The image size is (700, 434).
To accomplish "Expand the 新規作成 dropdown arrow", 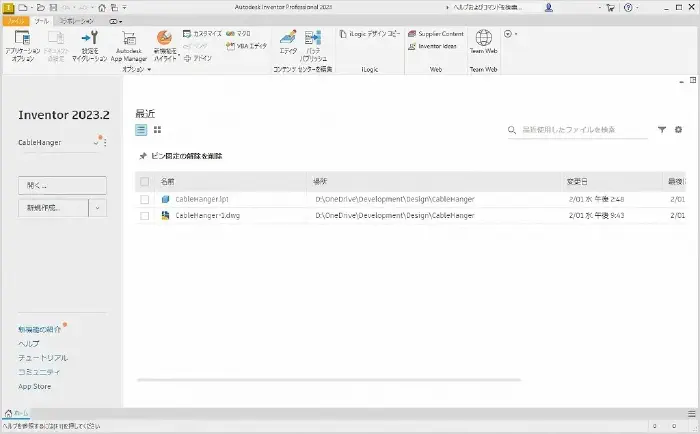I will [98, 208].
